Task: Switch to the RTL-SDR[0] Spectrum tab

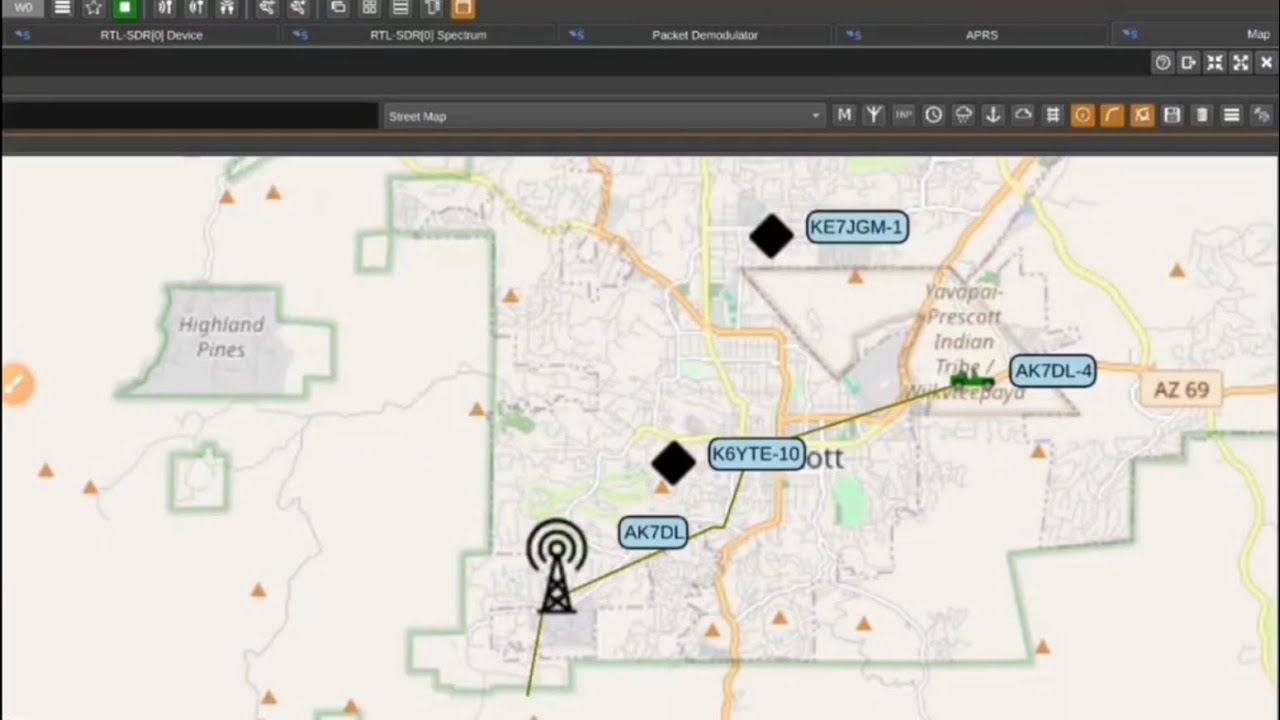Action: click(x=418, y=35)
